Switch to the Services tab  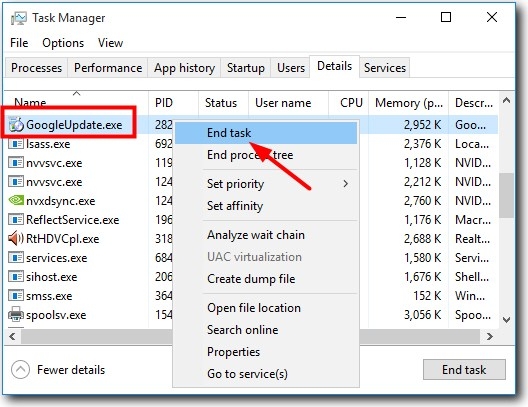(x=385, y=68)
